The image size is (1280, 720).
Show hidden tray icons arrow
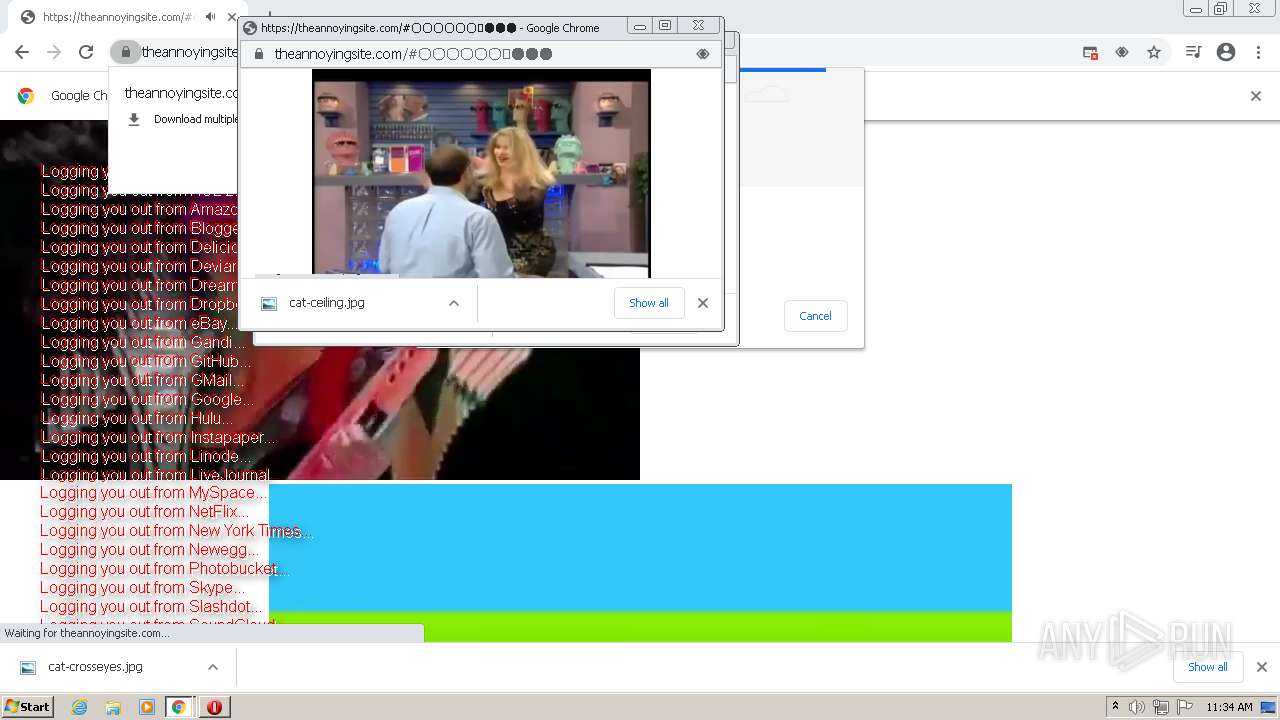[x=1115, y=707]
